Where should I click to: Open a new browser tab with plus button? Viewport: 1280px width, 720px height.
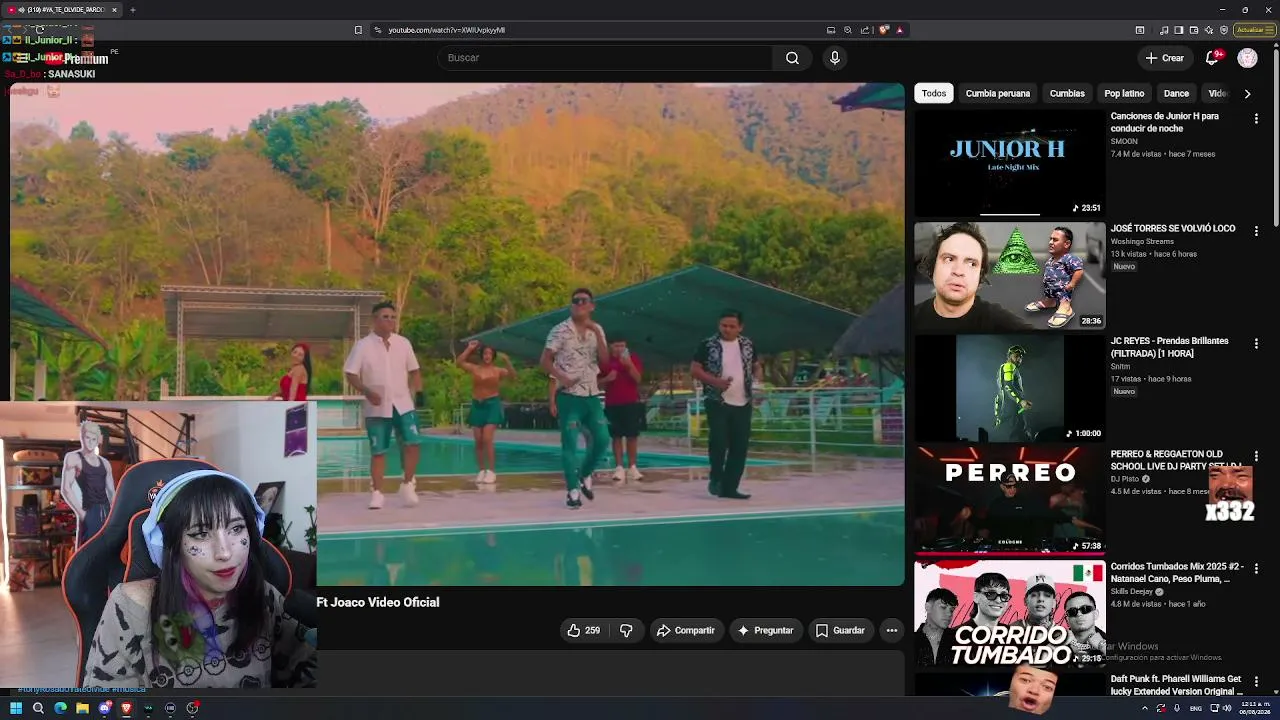132,10
